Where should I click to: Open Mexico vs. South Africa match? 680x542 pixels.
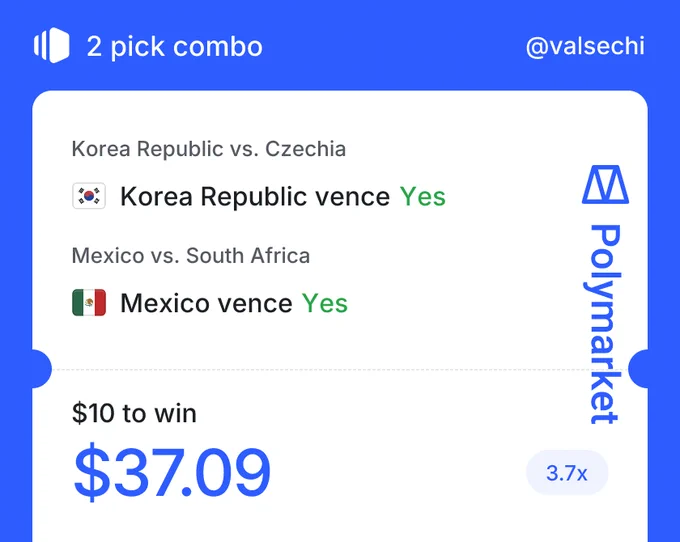pyautogui.click(x=191, y=255)
